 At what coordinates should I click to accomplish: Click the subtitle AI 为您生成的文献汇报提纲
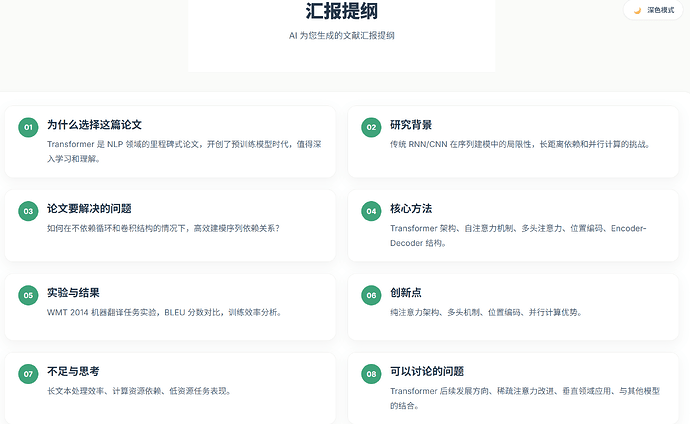pyautogui.click(x=341, y=36)
